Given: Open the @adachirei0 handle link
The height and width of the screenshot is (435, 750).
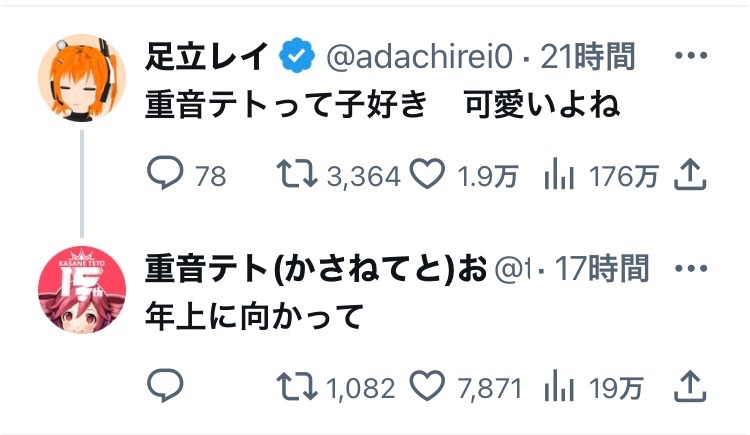Looking at the screenshot, I should pos(424,57).
